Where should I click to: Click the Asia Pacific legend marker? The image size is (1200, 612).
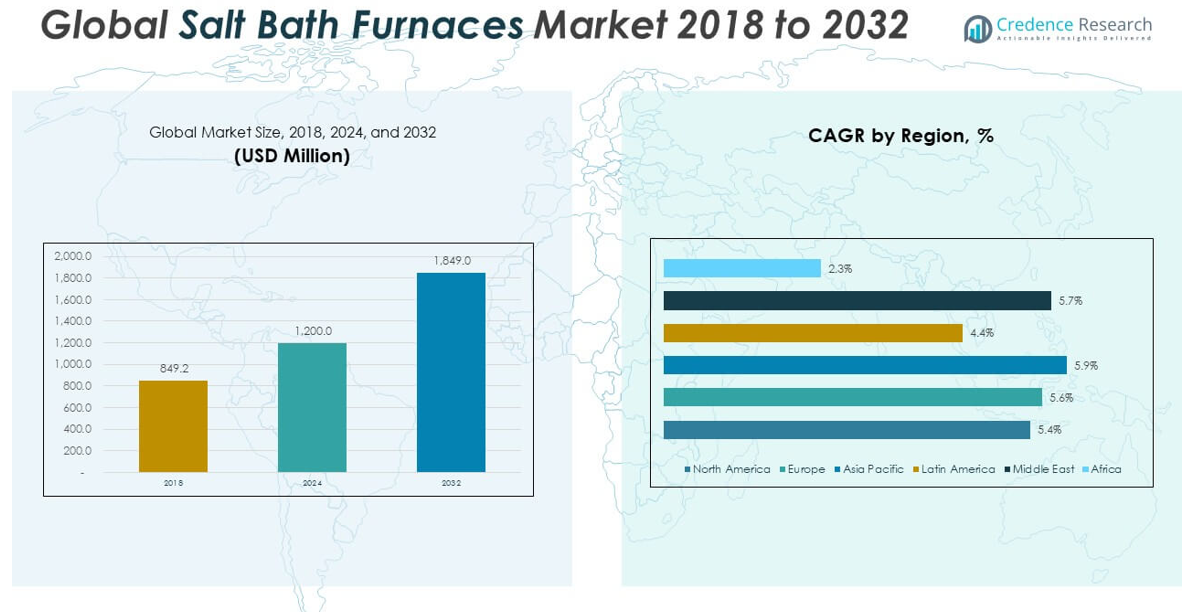[x=837, y=469]
